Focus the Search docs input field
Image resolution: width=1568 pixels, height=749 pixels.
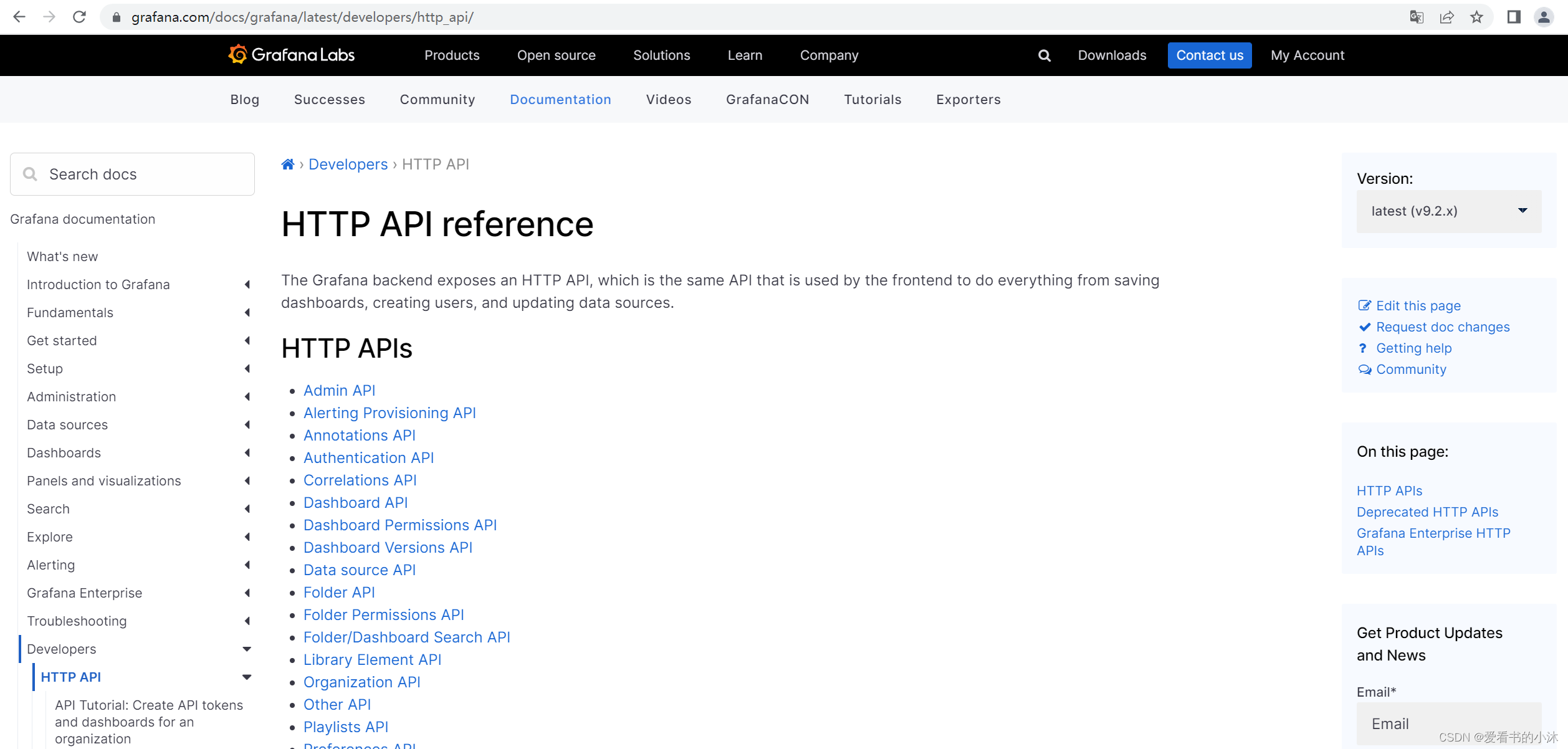click(x=132, y=174)
